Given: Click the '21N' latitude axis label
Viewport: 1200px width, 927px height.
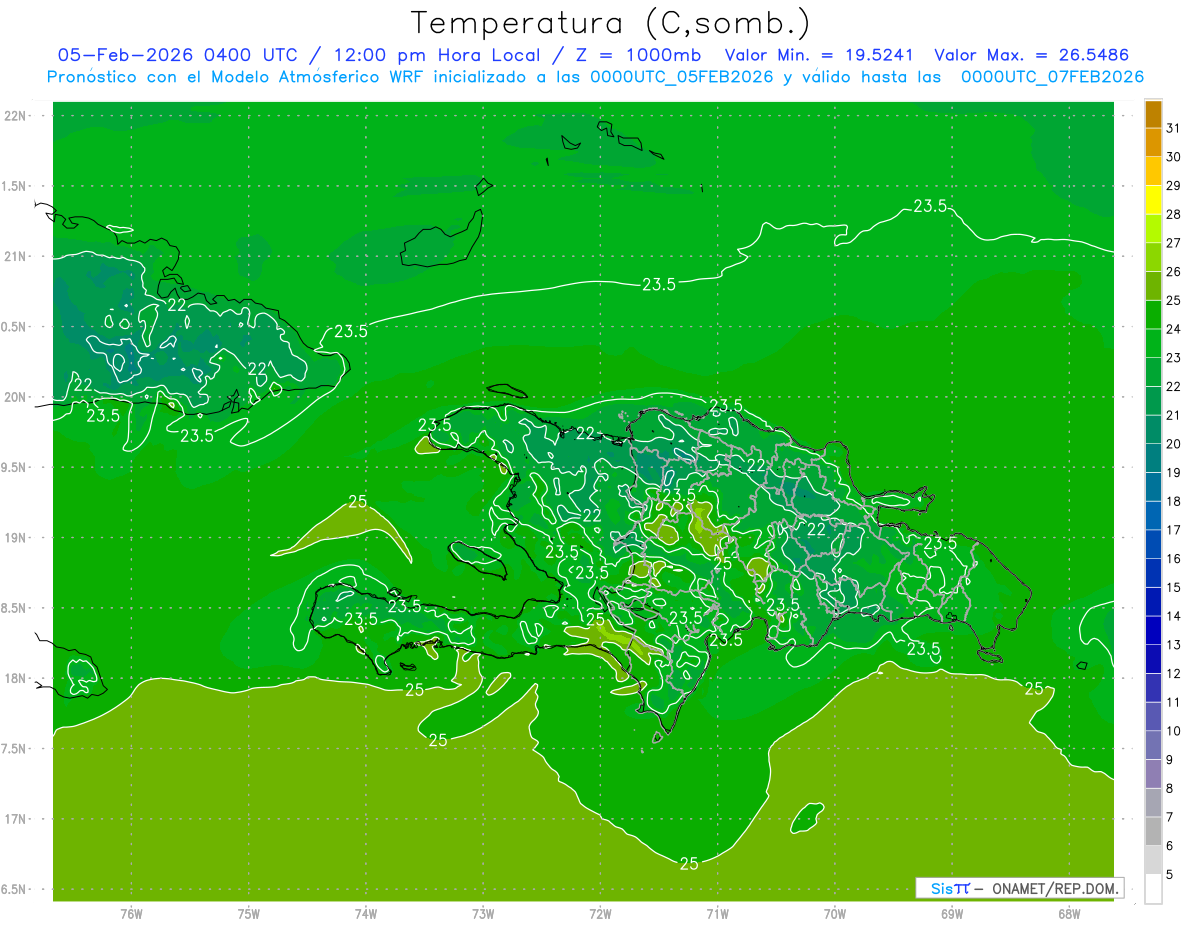Looking at the screenshot, I should click(x=14, y=256).
